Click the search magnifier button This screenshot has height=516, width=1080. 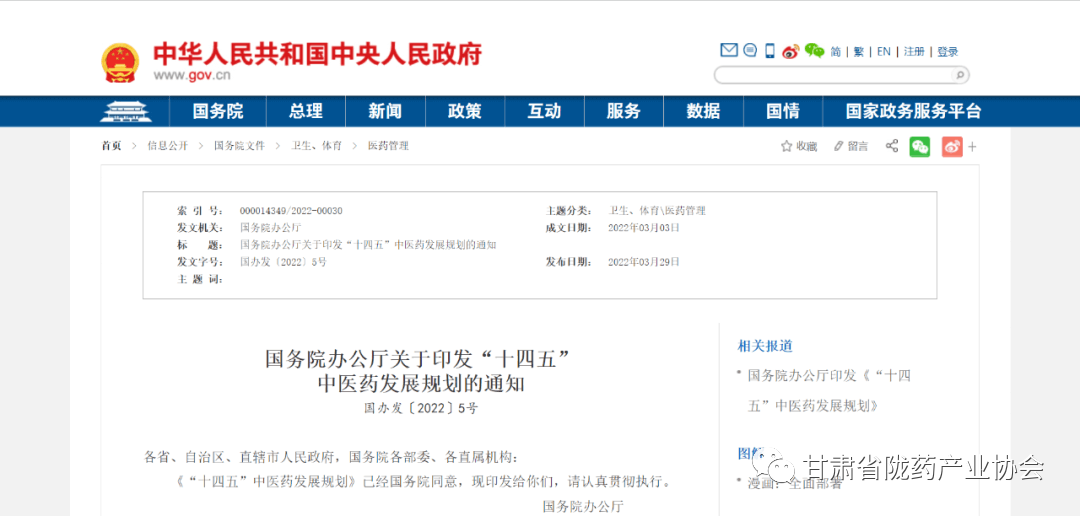(959, 75)
